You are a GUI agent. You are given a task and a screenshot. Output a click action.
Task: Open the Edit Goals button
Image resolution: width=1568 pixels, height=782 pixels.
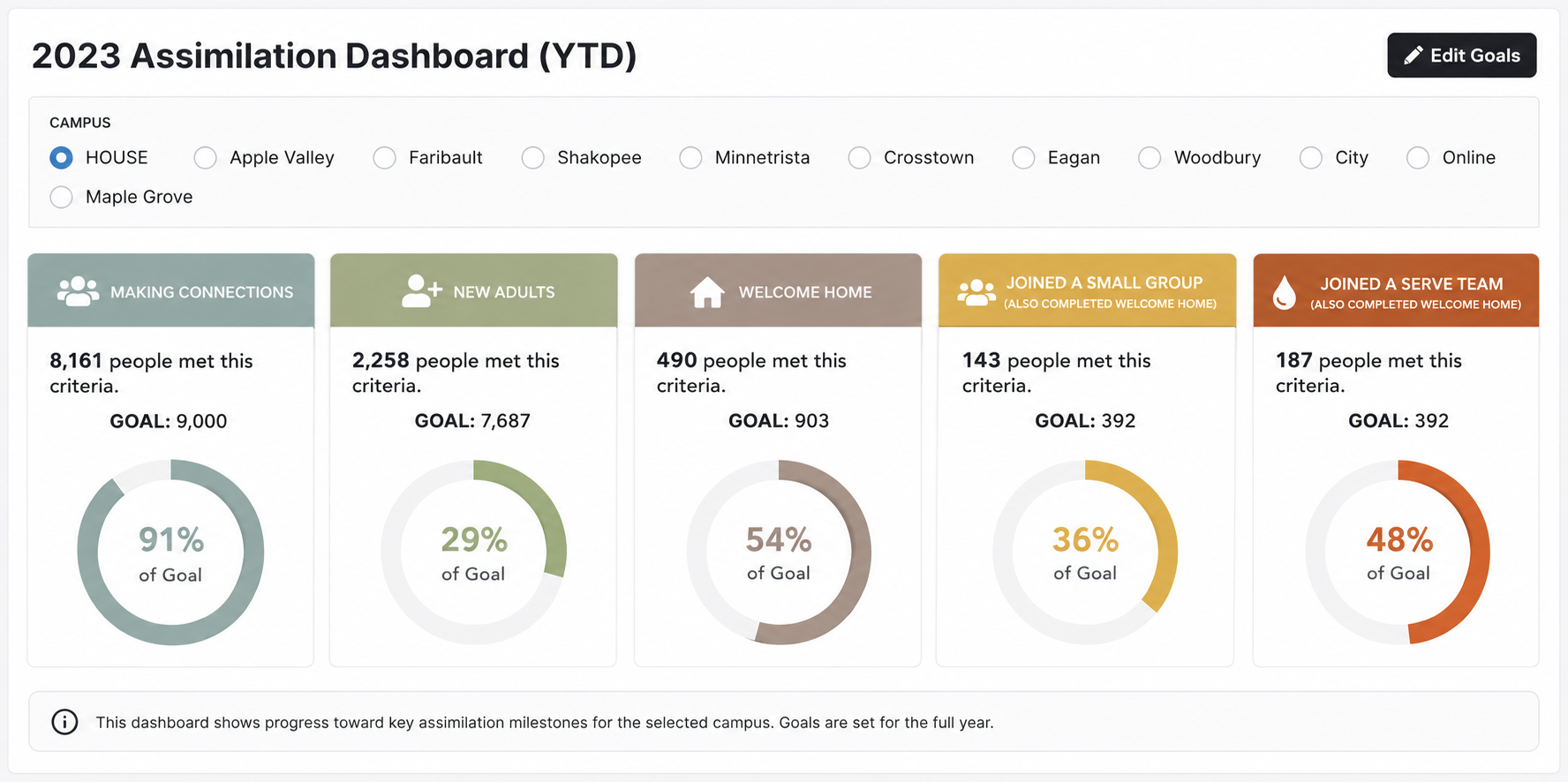1462,56
